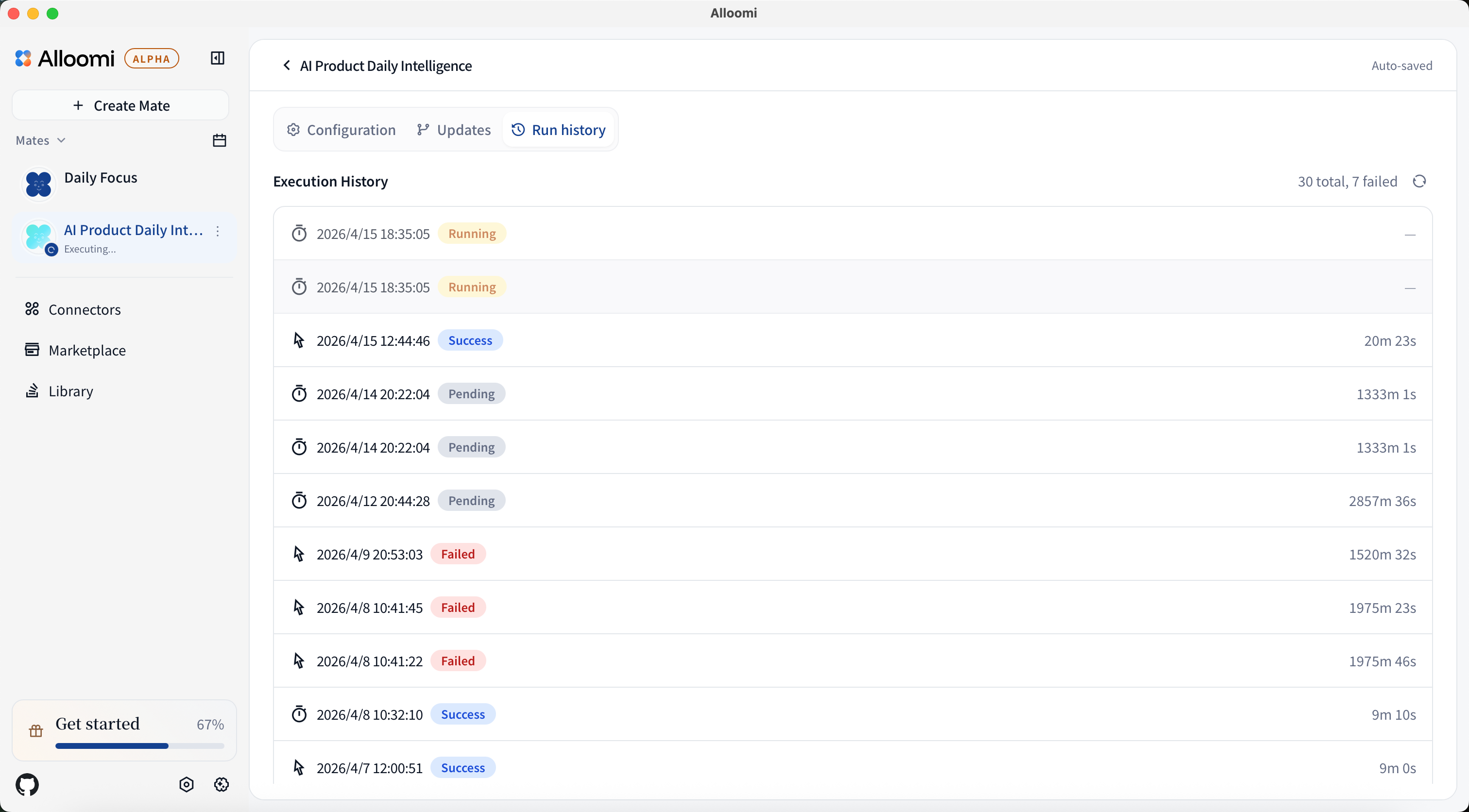Open the failed run from 2026/4/9 20:53:03
The height and width of the screenshot is (812, 1469).
(852, 554)
